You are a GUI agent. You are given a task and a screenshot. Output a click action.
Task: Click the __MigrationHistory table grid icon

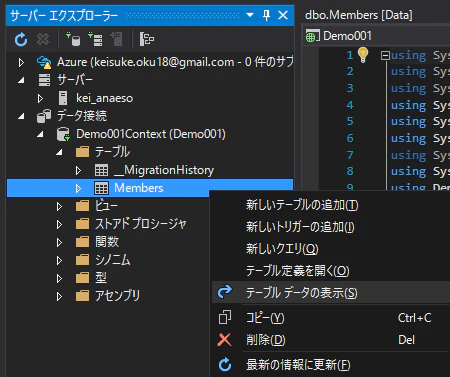click(101, 170)
